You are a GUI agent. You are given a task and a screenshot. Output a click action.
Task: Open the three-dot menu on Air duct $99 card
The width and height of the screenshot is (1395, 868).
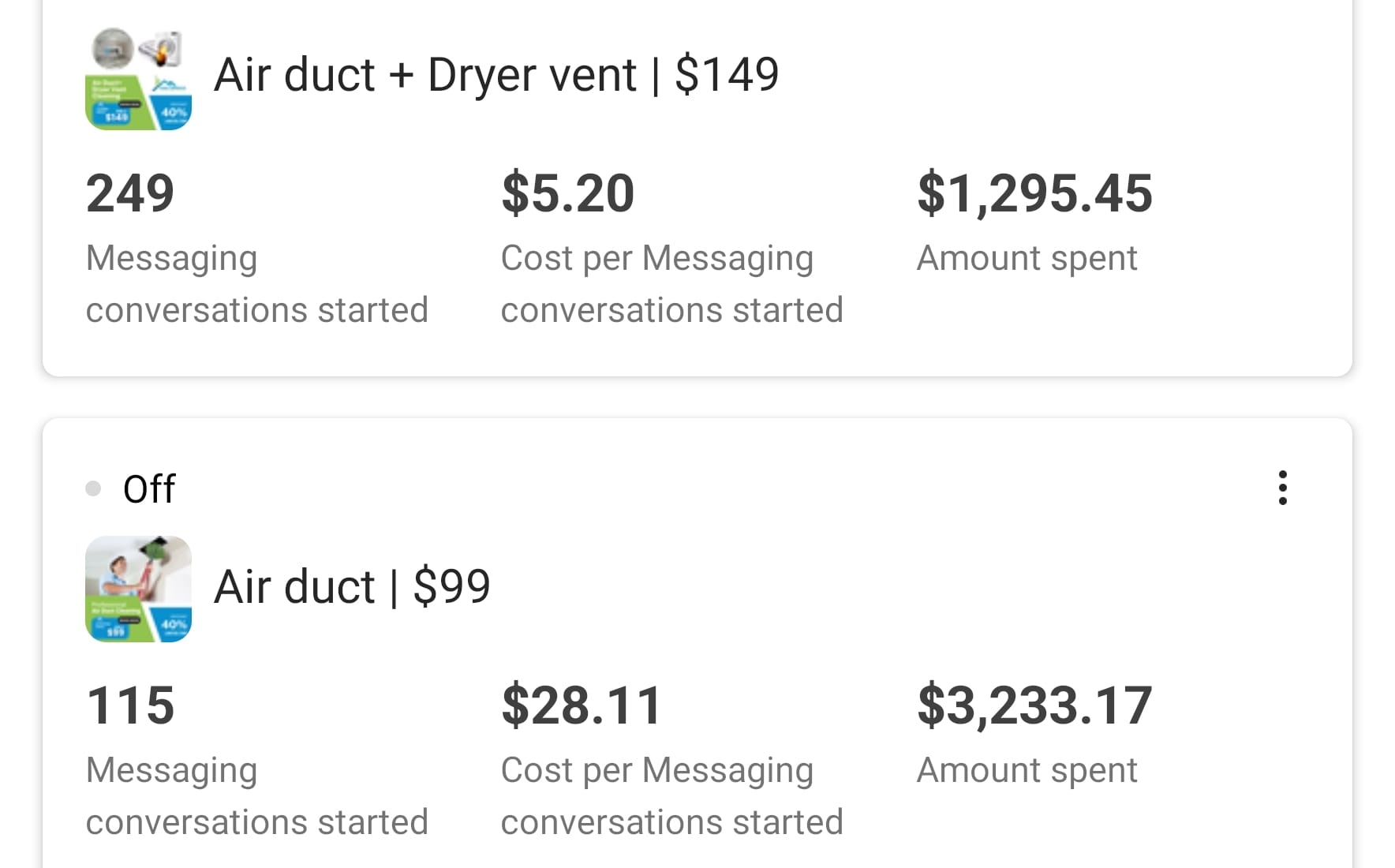(x=1282, y=488)
